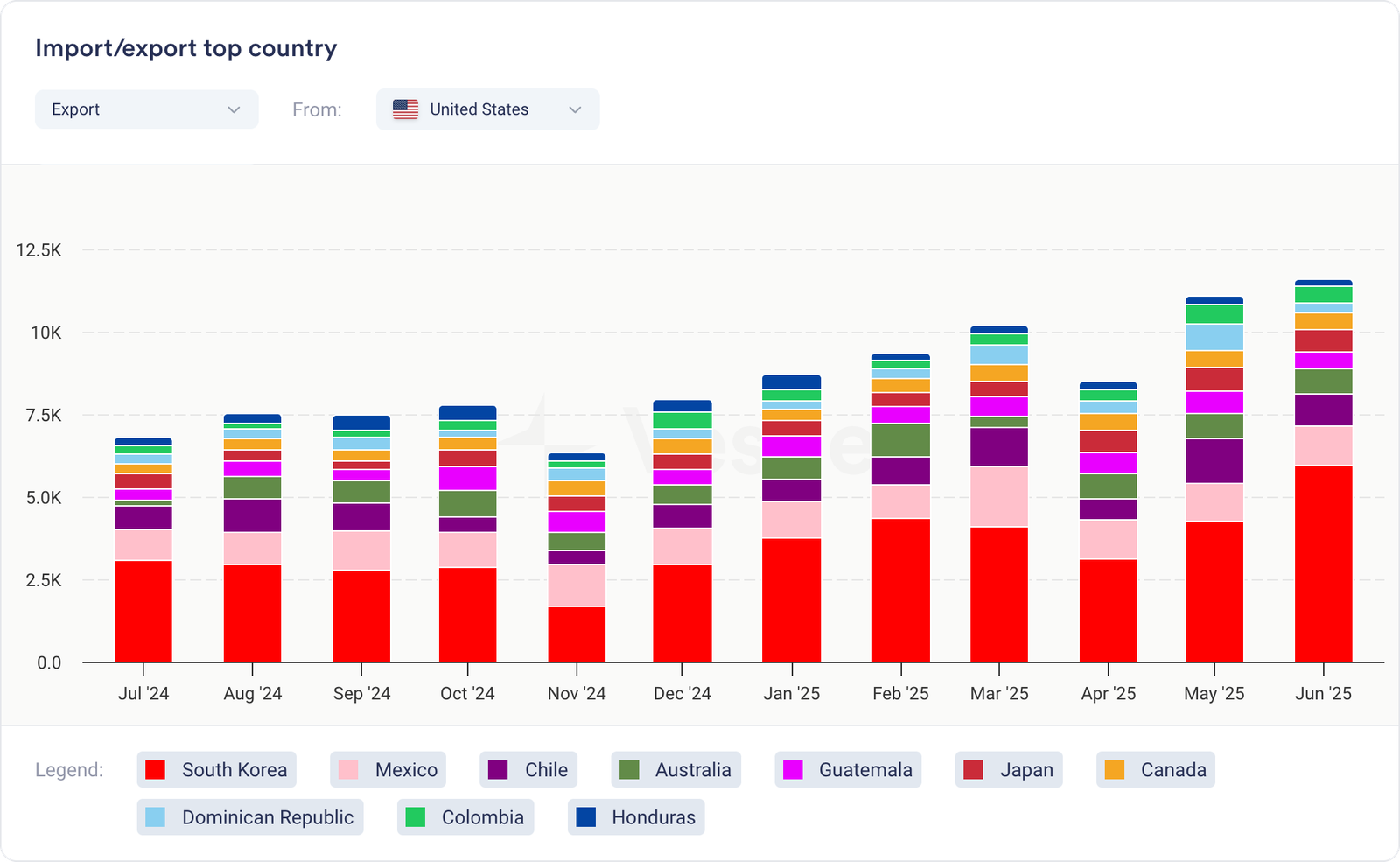Click the Mar '25 Mexico pink segment
The width and height of the screenshot is (1400, 862).
tap(999, 496)
